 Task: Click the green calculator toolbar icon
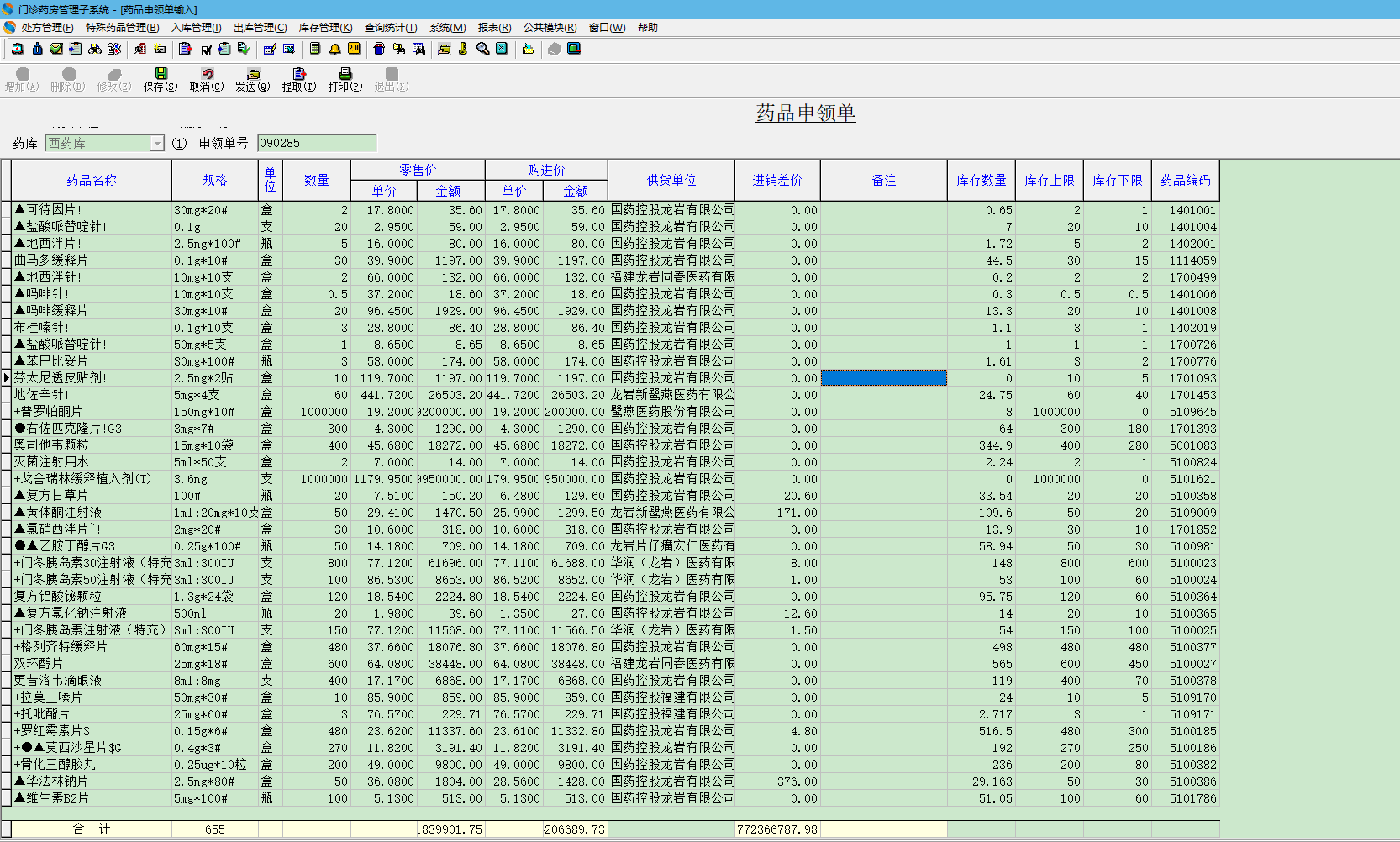pyautogui.click(x=315, y=49)
